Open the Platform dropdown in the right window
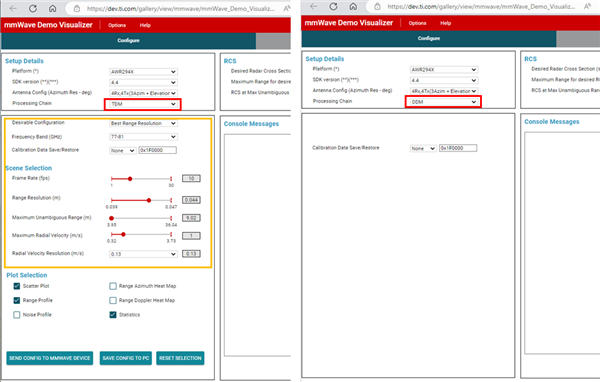 [x=444, y=70]
